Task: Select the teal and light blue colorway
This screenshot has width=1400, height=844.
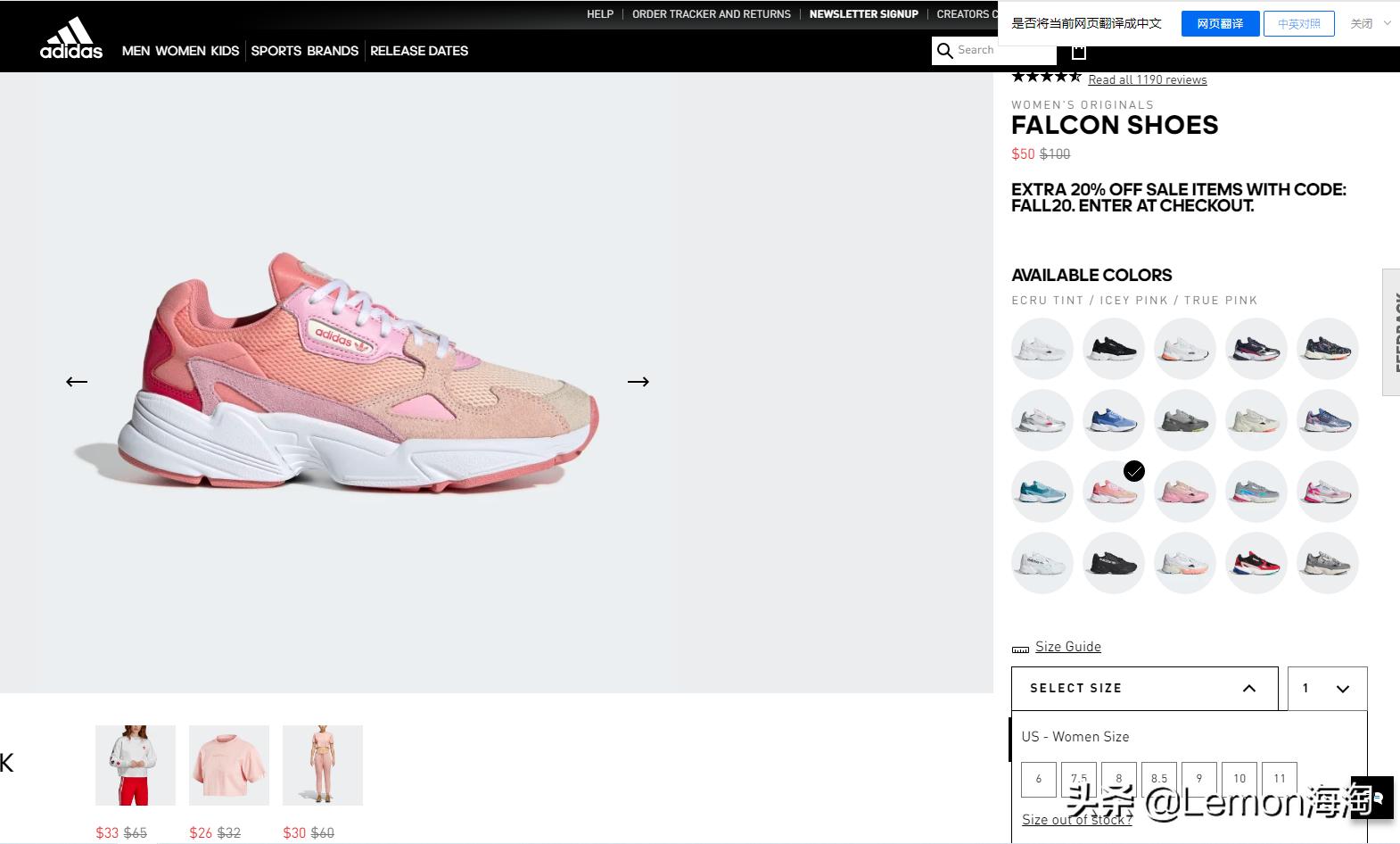Action: (x=1042, y=492)
